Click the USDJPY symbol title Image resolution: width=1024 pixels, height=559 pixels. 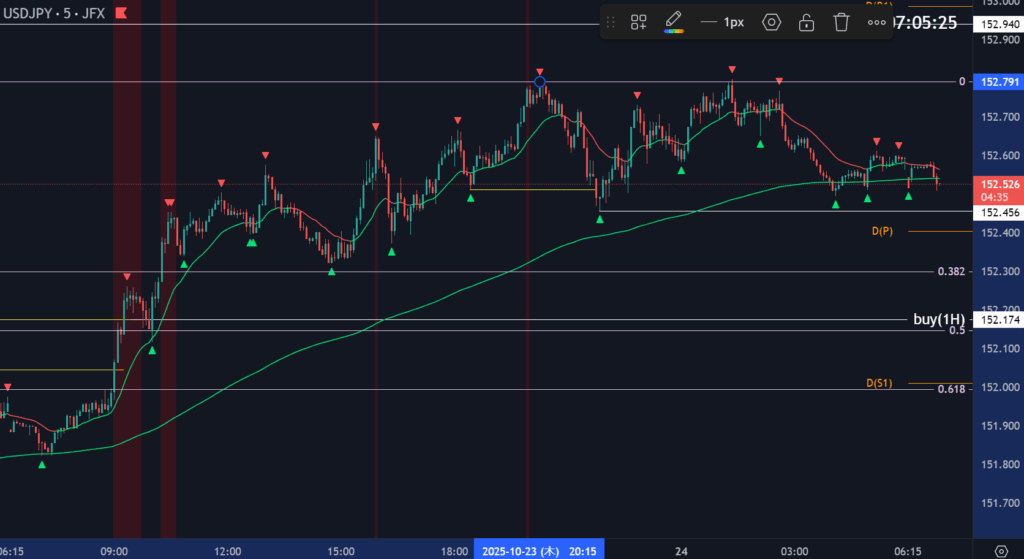pos(27,13)
